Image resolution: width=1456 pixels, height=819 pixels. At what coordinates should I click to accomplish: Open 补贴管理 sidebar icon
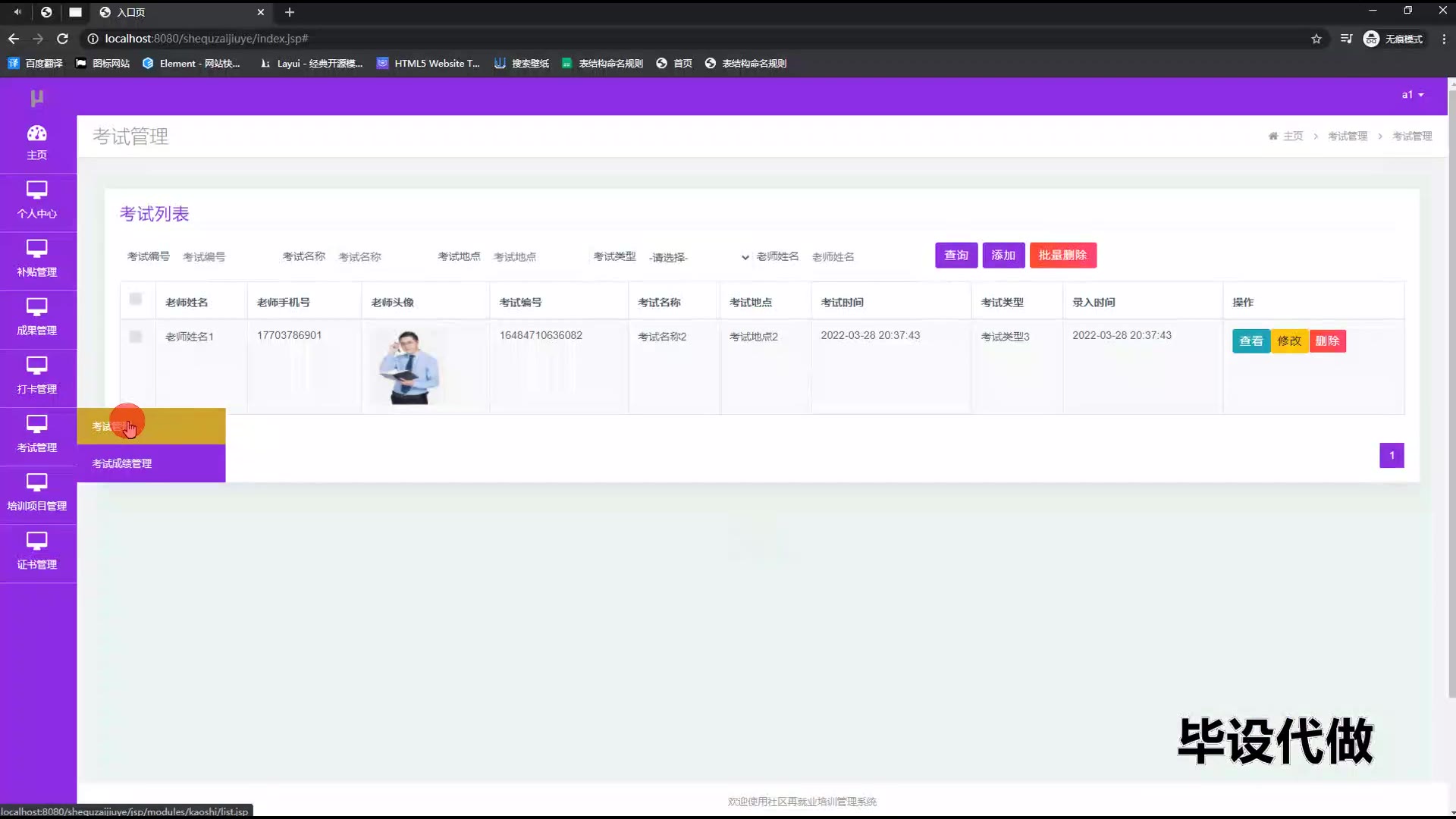click(36, 249)
